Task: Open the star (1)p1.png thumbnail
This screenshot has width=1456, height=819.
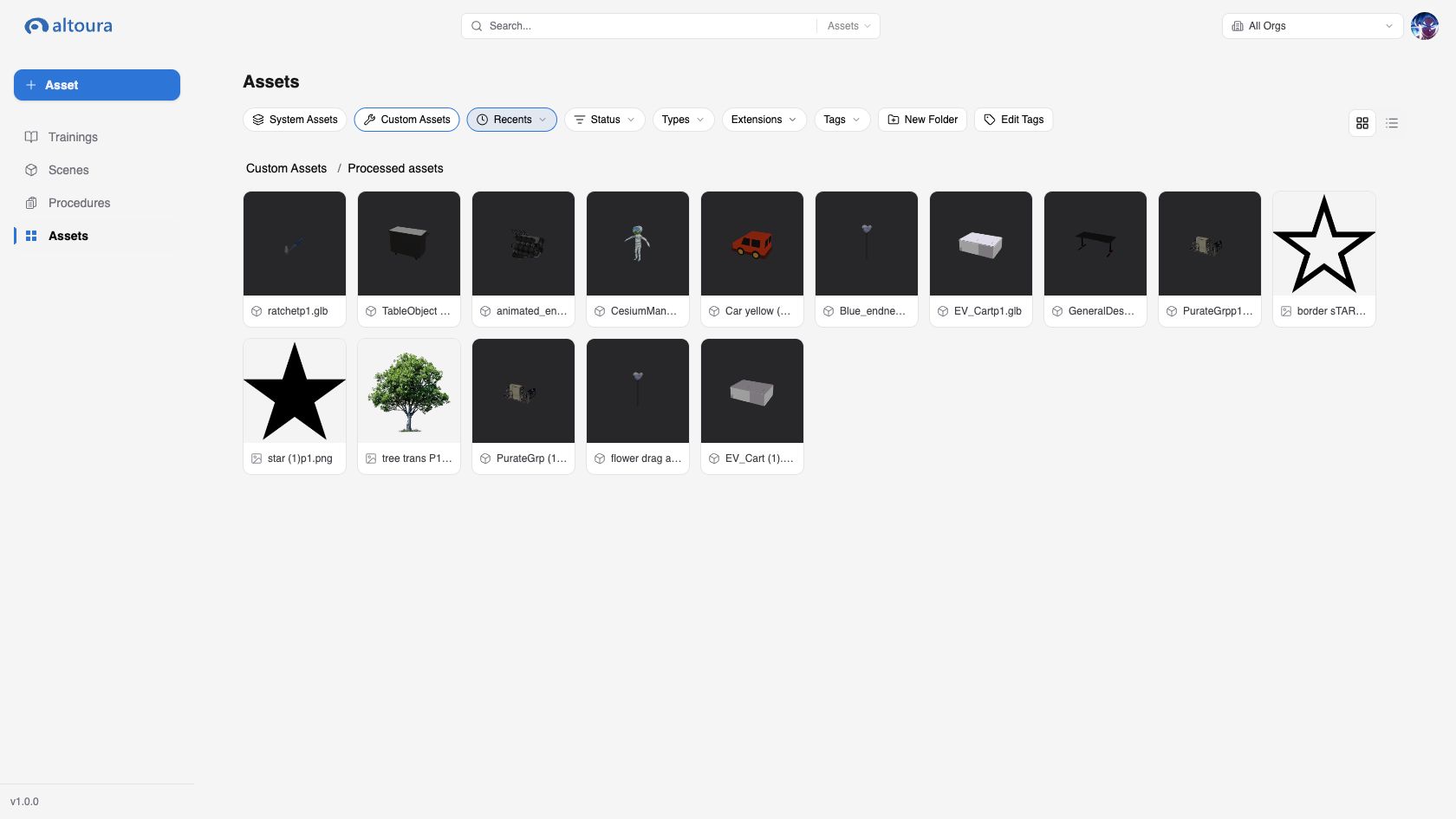Action: pyautogui.click(x=295, y=391)
